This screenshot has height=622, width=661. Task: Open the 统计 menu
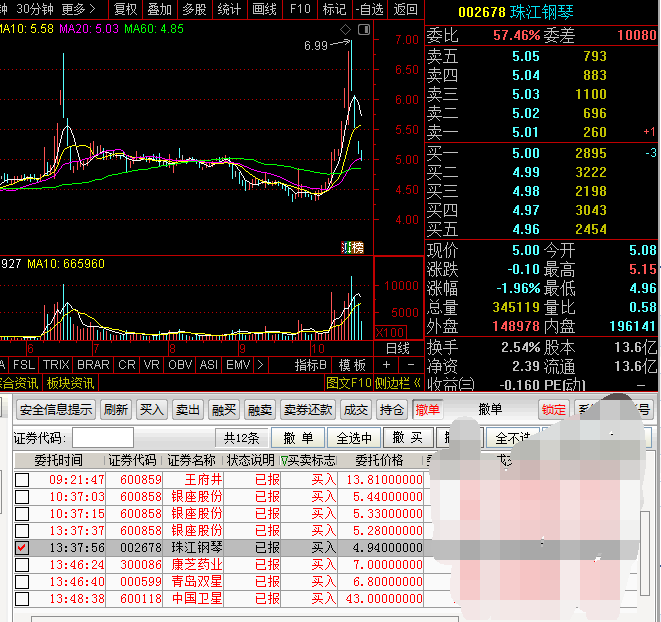pos(229,9)
